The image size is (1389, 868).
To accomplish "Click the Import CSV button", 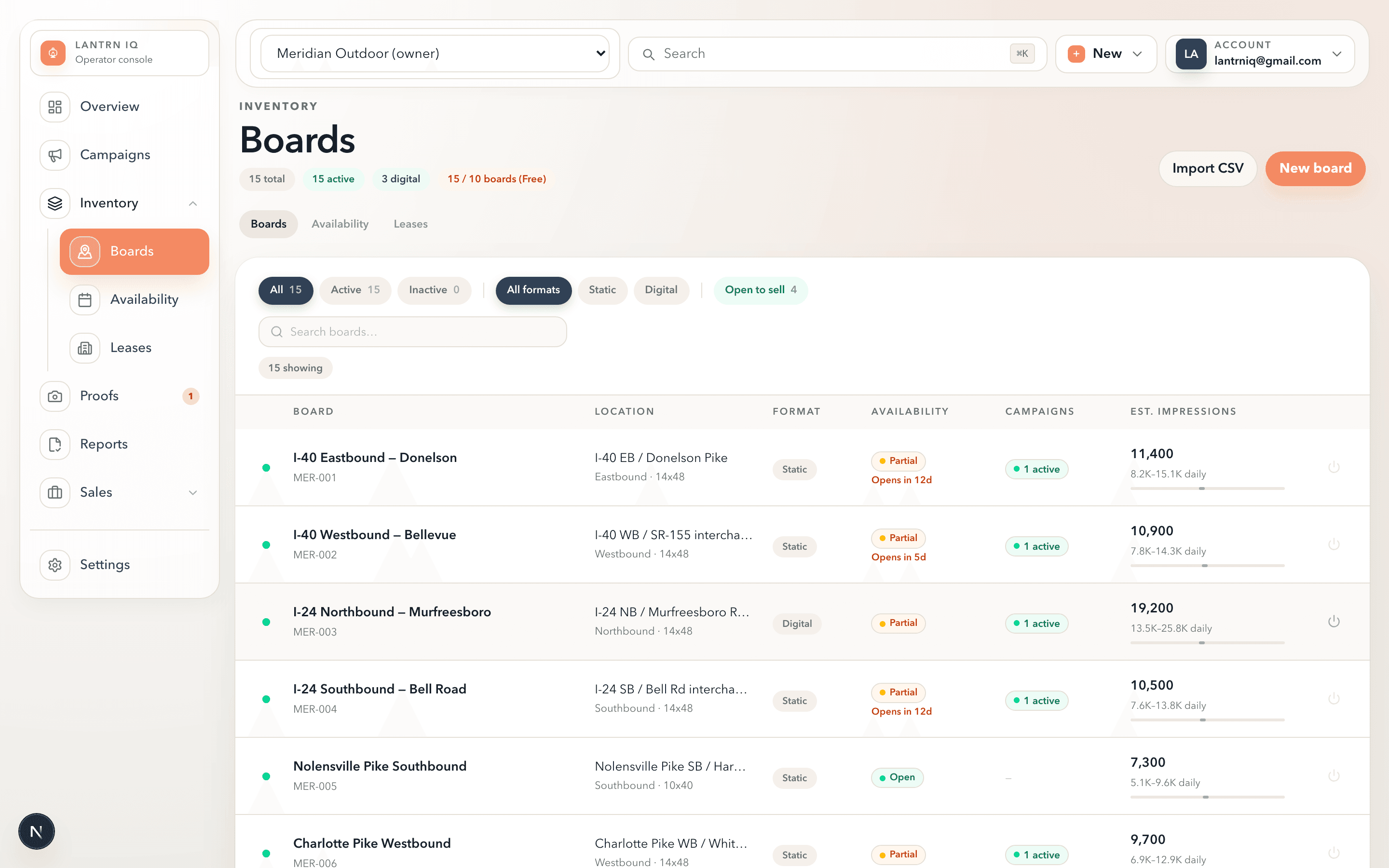I will click(x=1208, y=168).
